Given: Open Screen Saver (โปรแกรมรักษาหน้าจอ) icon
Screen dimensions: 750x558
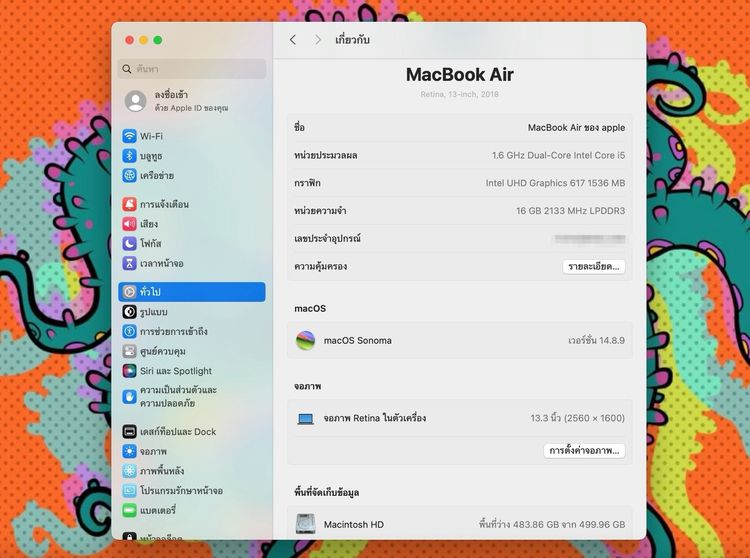Looking at the screenshot, I should 129,491.
